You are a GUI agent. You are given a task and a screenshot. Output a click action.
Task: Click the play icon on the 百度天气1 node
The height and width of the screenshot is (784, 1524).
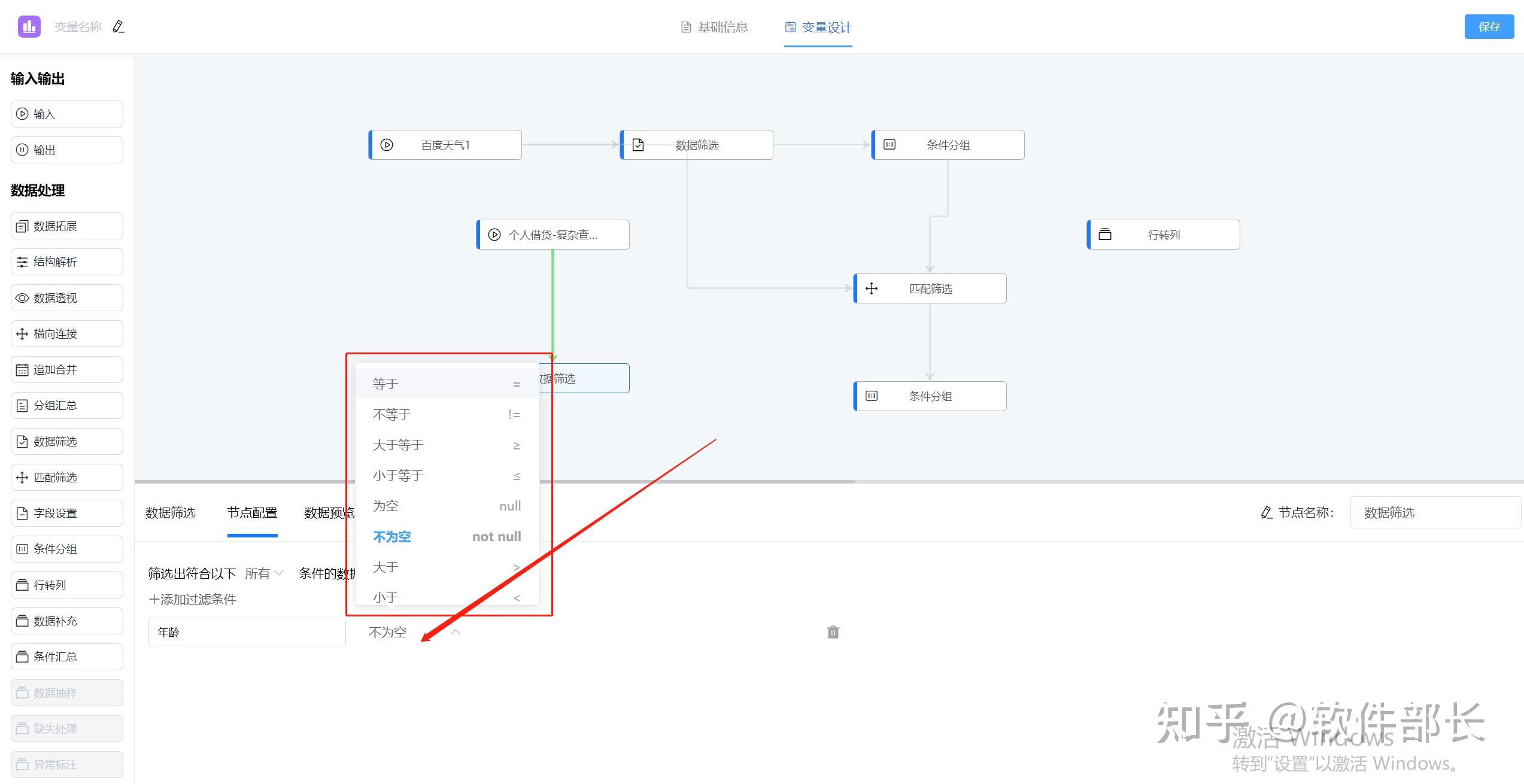387,145
